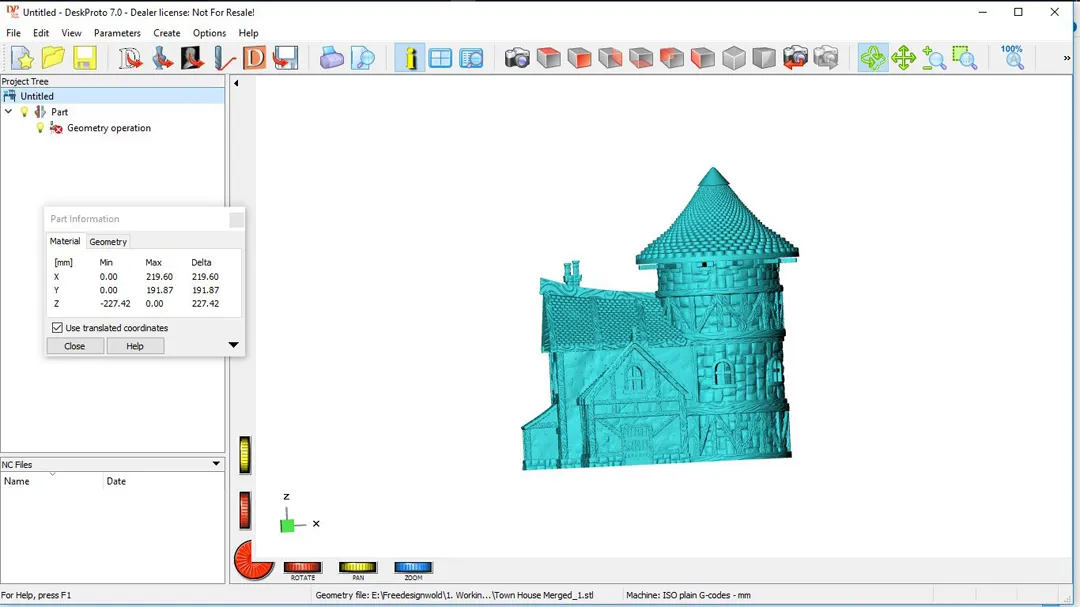
Task: Click the Z Min value -227.42
Action: click(115, 303)
